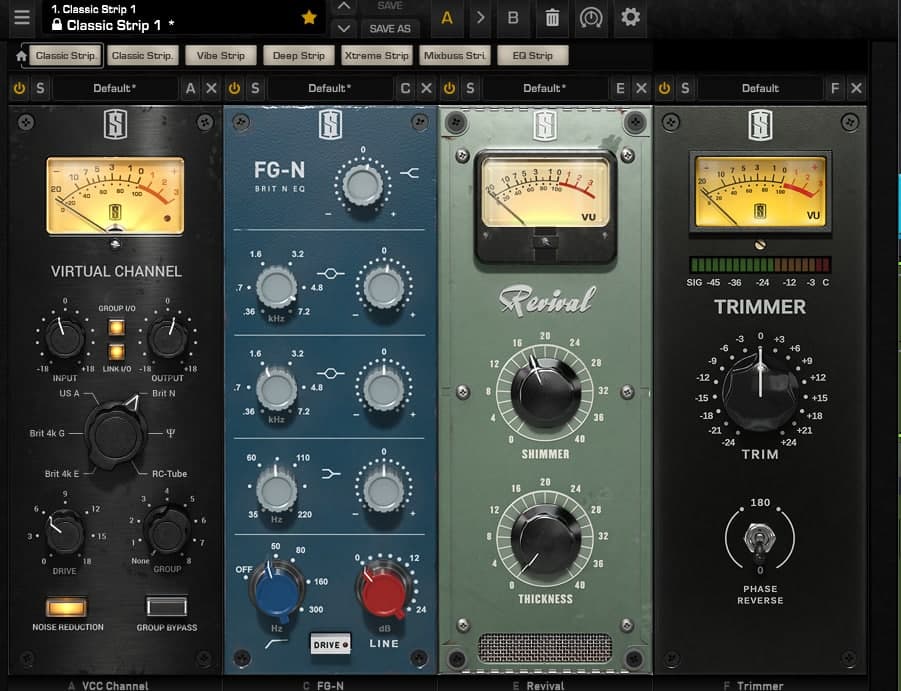The image size is (901, 691).
Task: Toggle power on VCC Channel module
Action: (x=20, y=88)
